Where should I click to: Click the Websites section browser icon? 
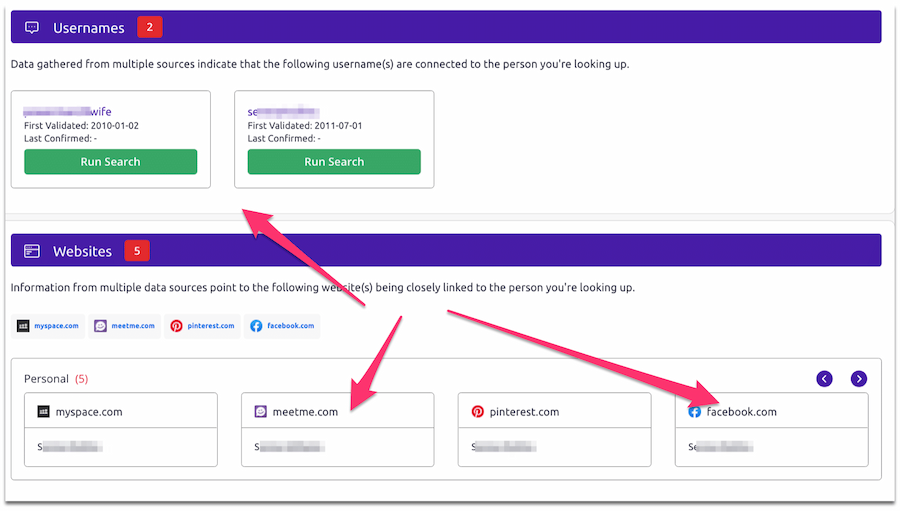32,251
